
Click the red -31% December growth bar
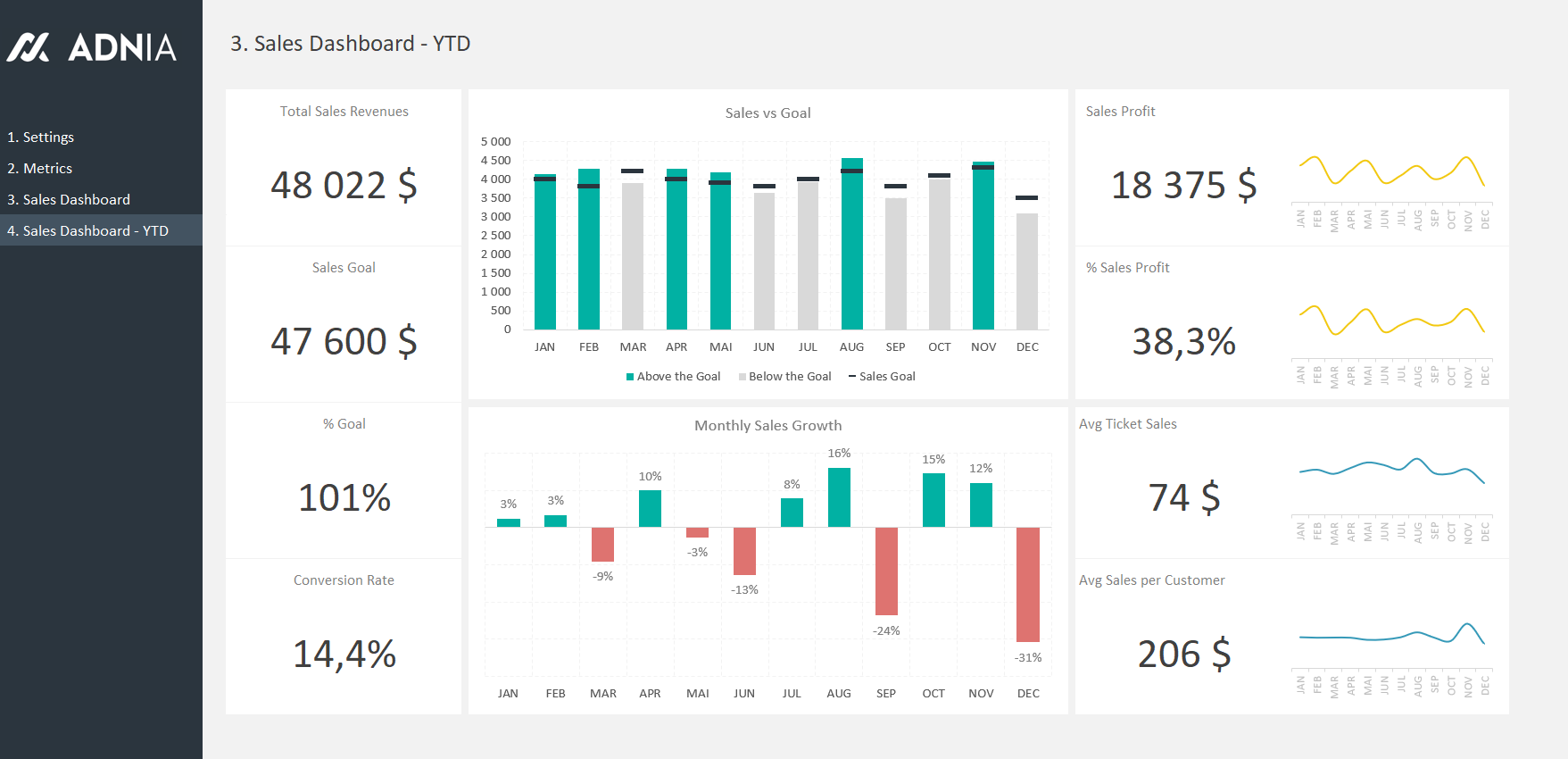point(1028,584)
